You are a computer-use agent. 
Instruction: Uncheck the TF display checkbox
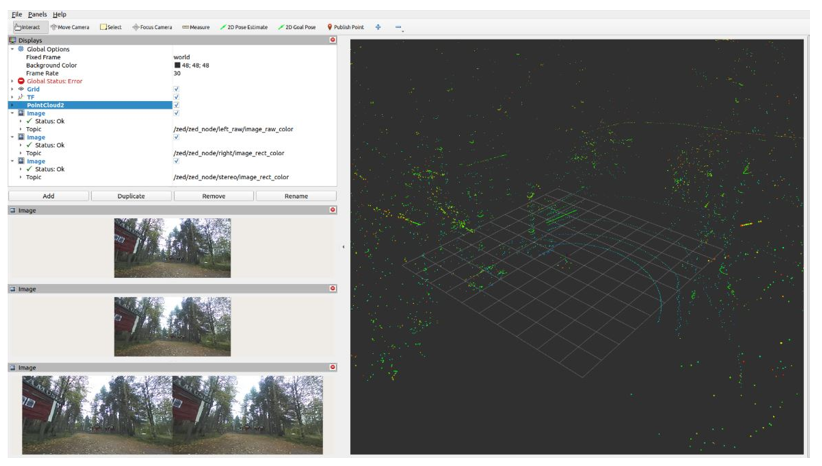coord(176,97)
